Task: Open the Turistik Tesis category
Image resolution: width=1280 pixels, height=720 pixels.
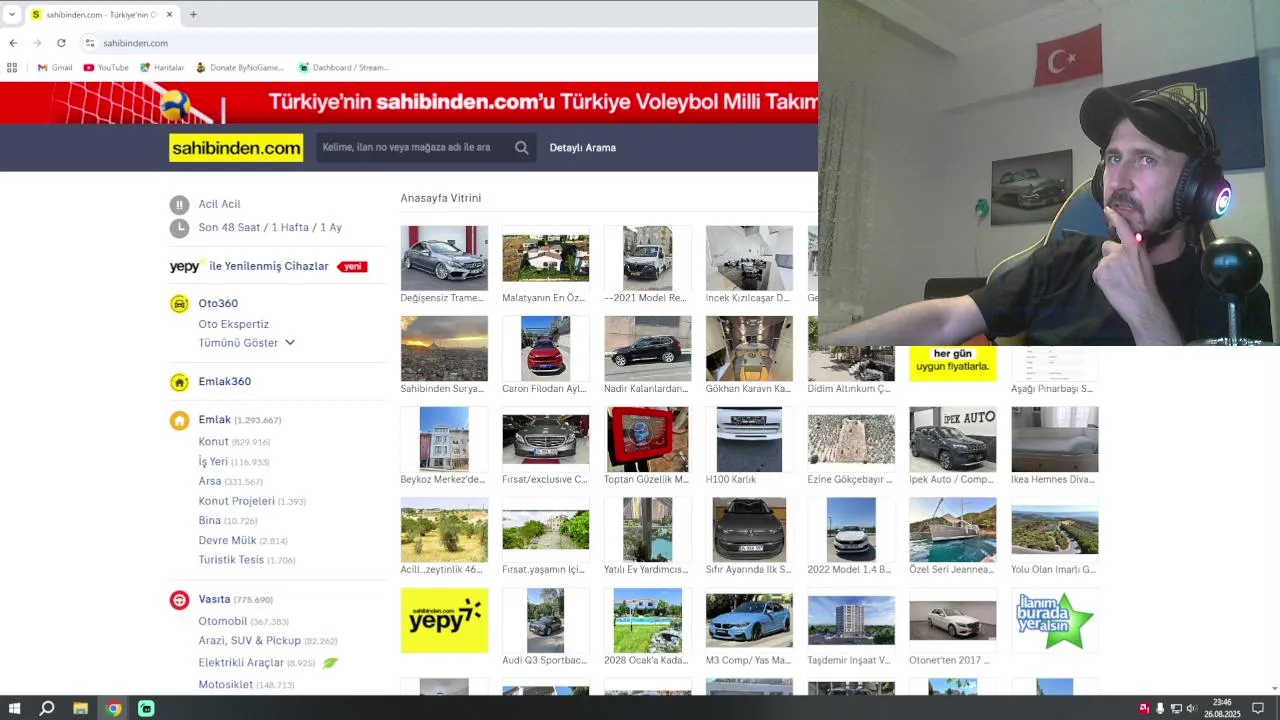Action: 231,560
